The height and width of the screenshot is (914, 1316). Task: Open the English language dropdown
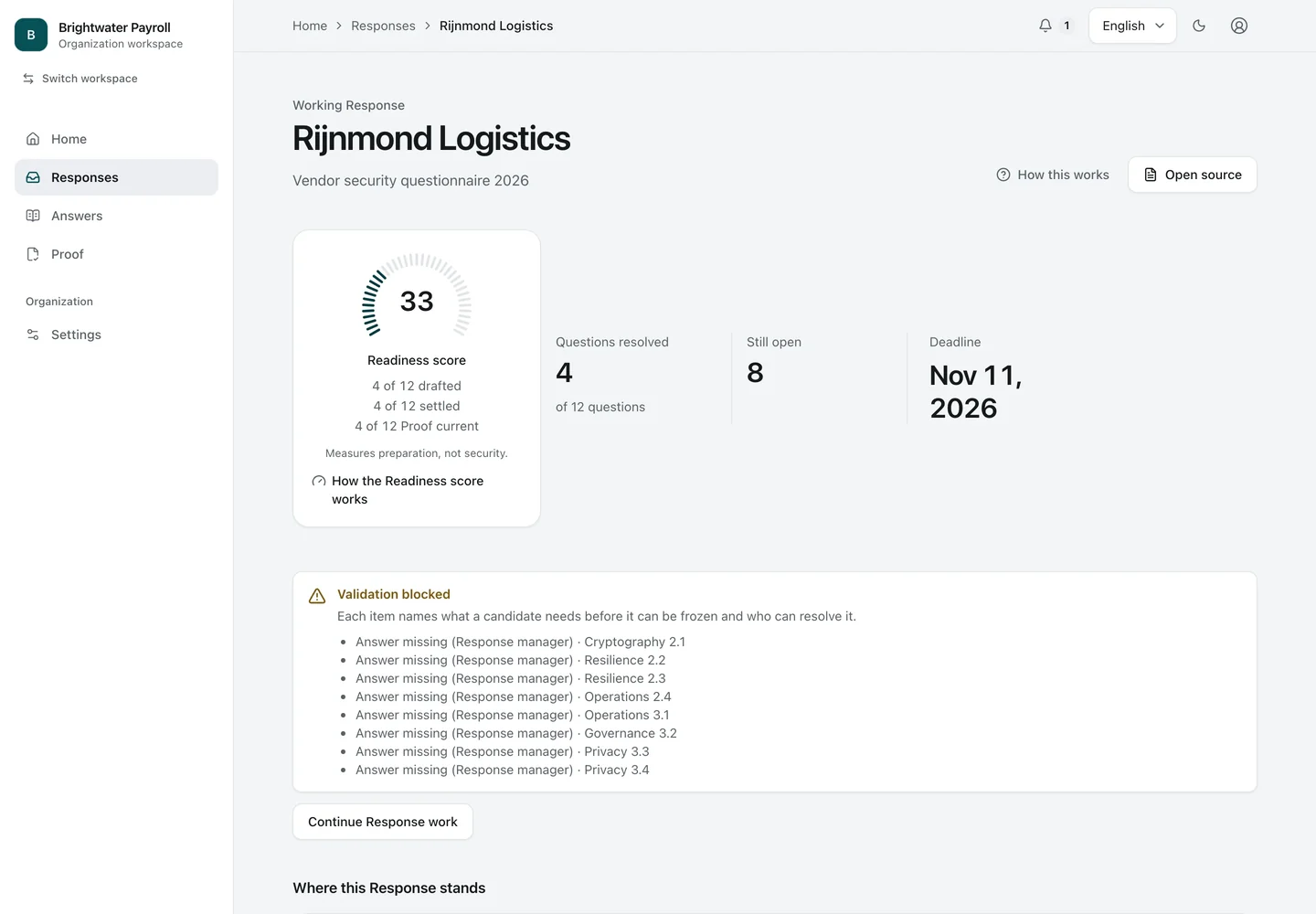(1132, 26)
